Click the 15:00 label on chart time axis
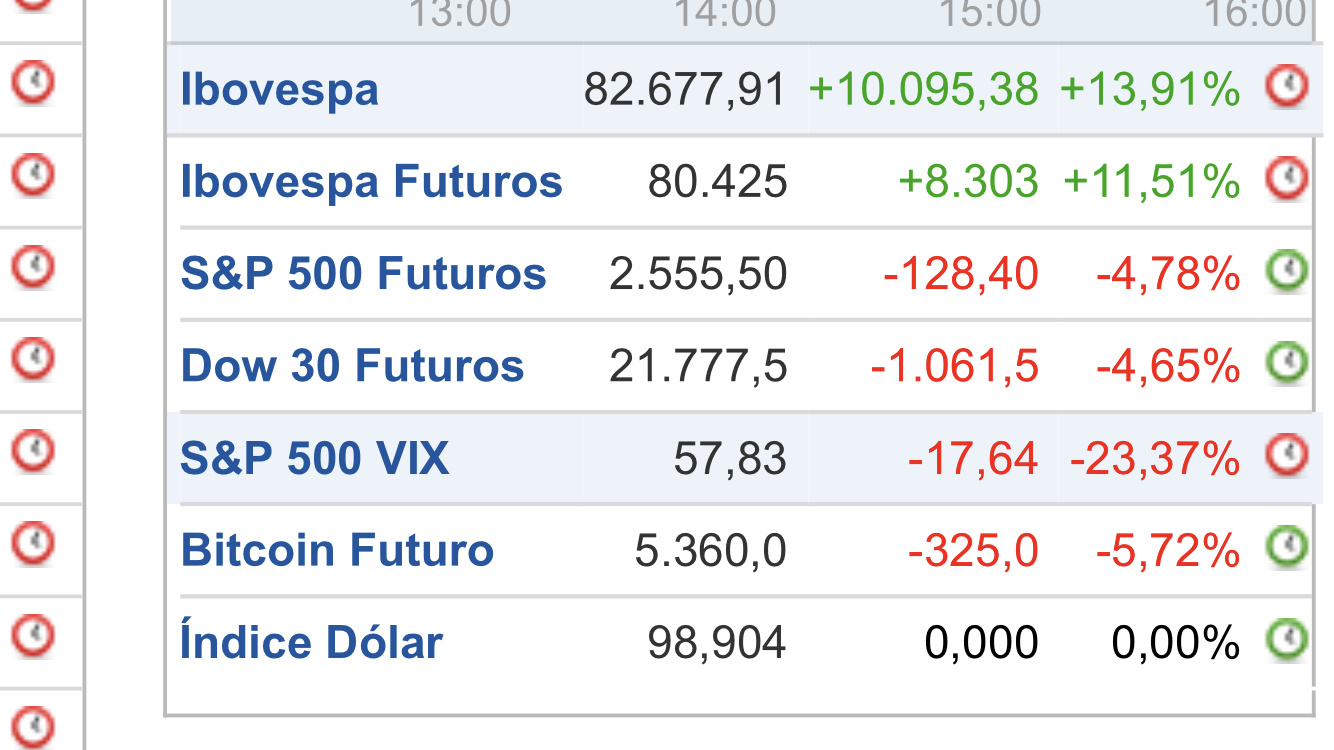The image size is (1334, 750). click(x=989, y=14)
